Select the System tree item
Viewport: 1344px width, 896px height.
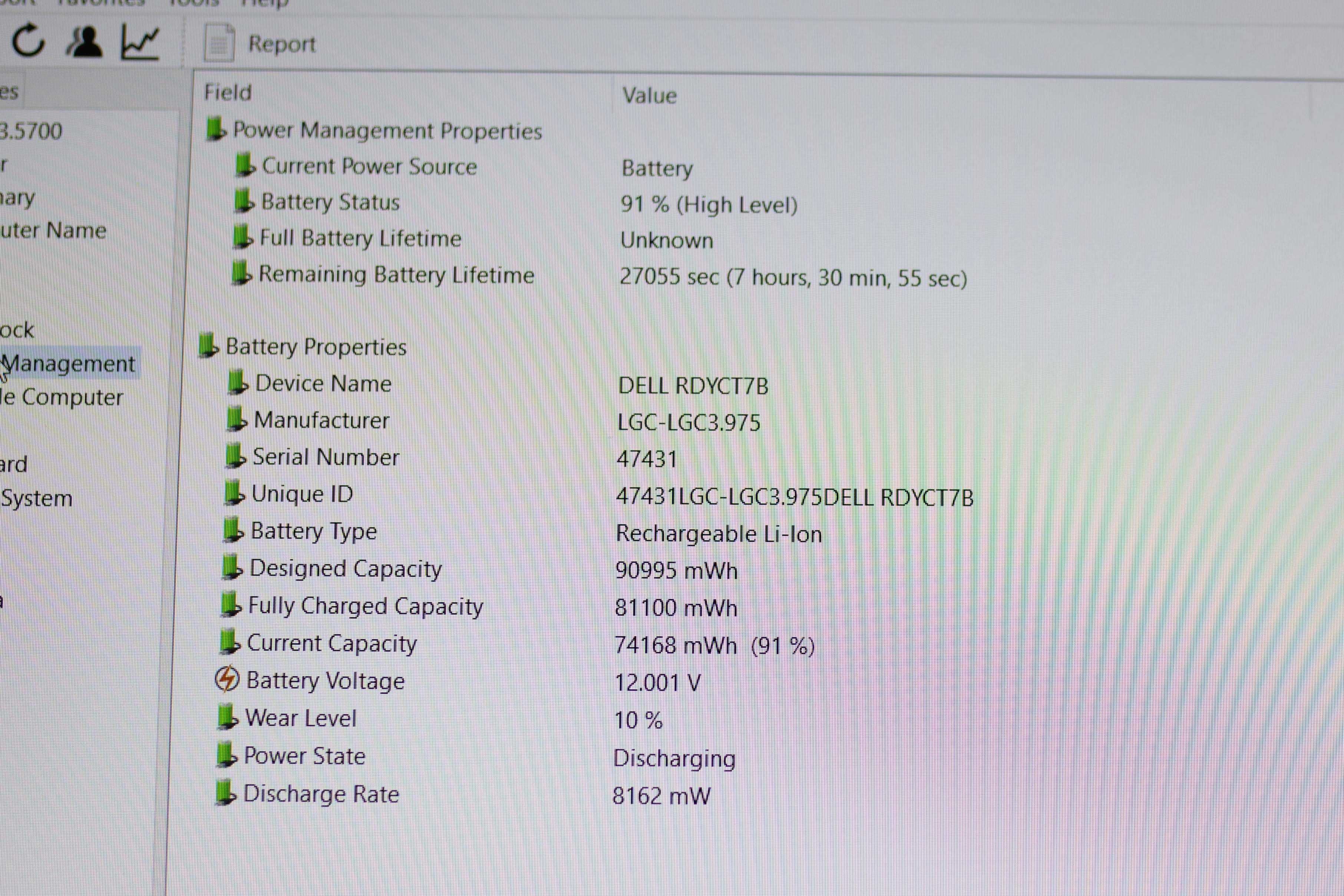tap(36, 498)
